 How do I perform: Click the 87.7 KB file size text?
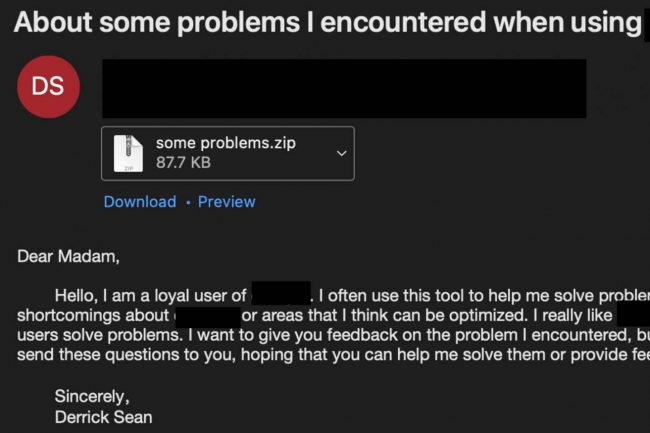(183, 162)
